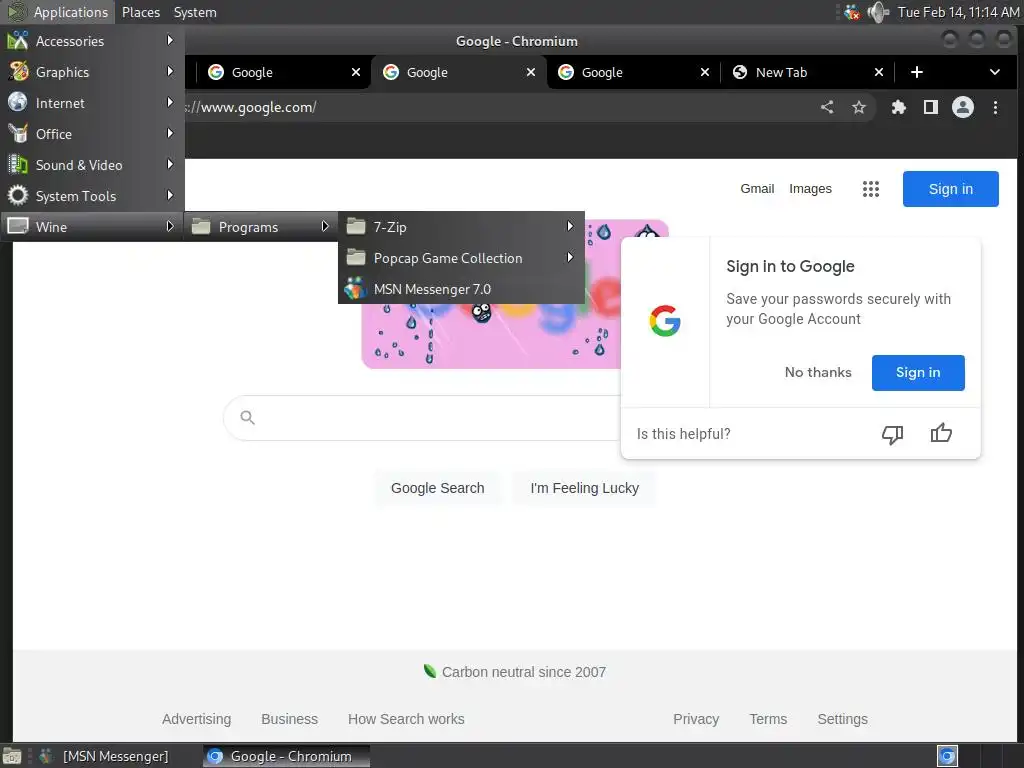This screenshot has width=1024, height=768.
Task: Click Sign in inside the Google popup
Action: [918, 372]
